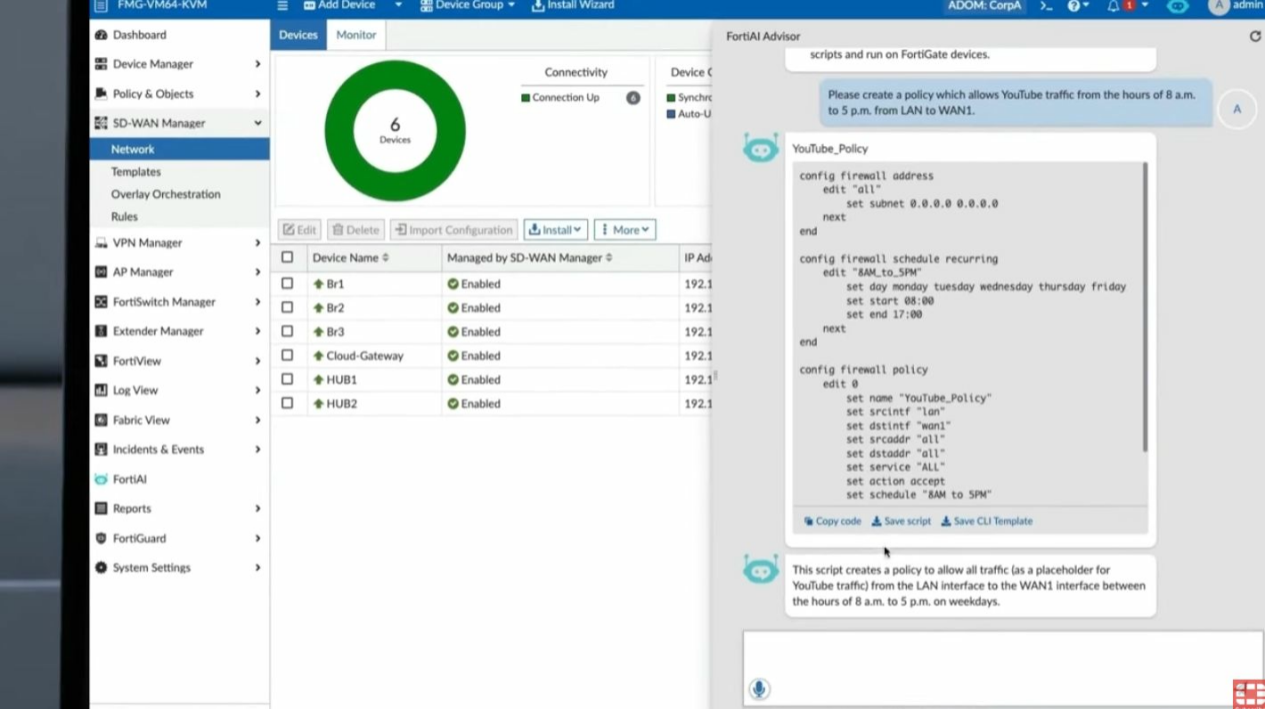Click the code block vertical scrollbar
Screen dimensions: 1265x711
(x=1145, y=308)
